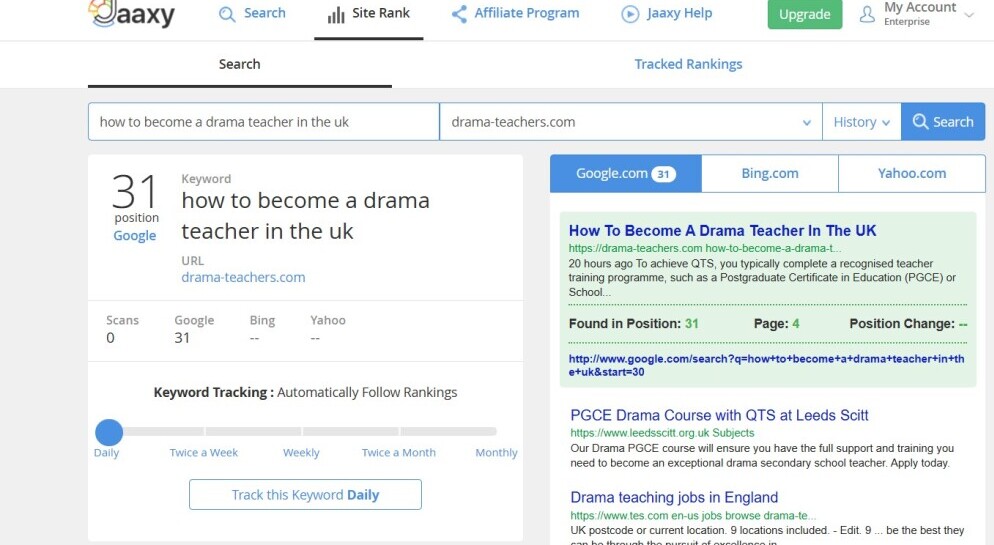Click the green Upgrade button

click(804, 14)
